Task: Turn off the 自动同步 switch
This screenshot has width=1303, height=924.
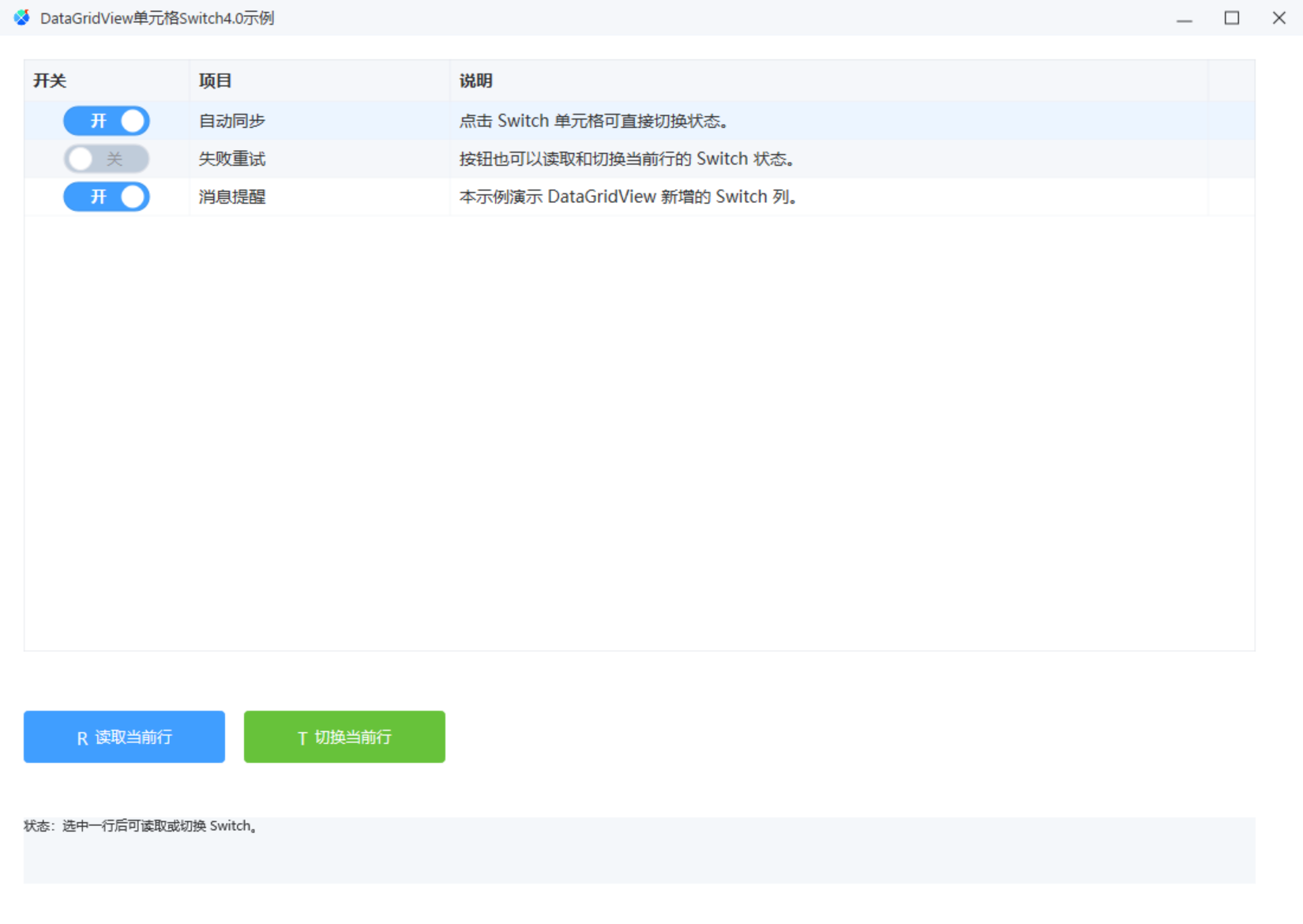Action: [107, 121]
